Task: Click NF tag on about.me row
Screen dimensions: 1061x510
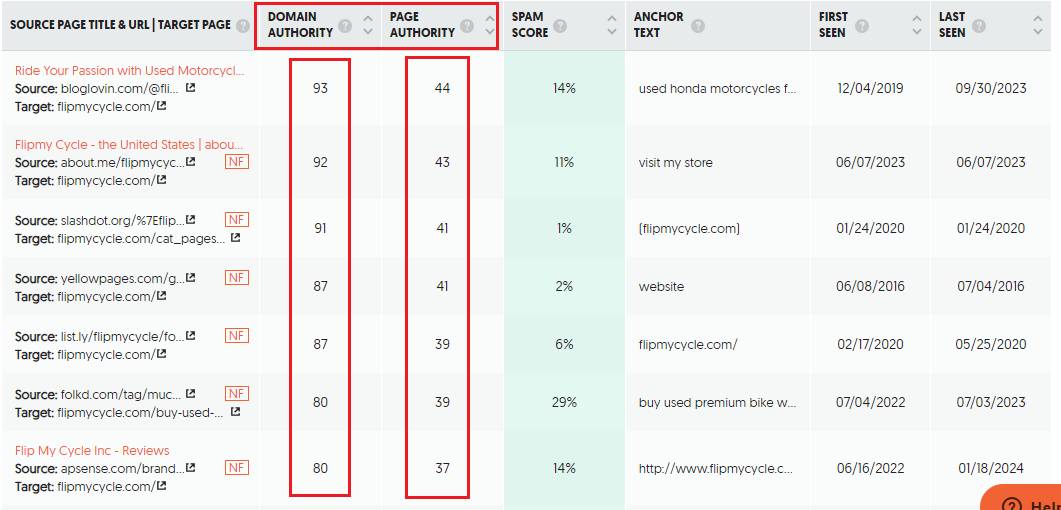Action: (237, 162)
